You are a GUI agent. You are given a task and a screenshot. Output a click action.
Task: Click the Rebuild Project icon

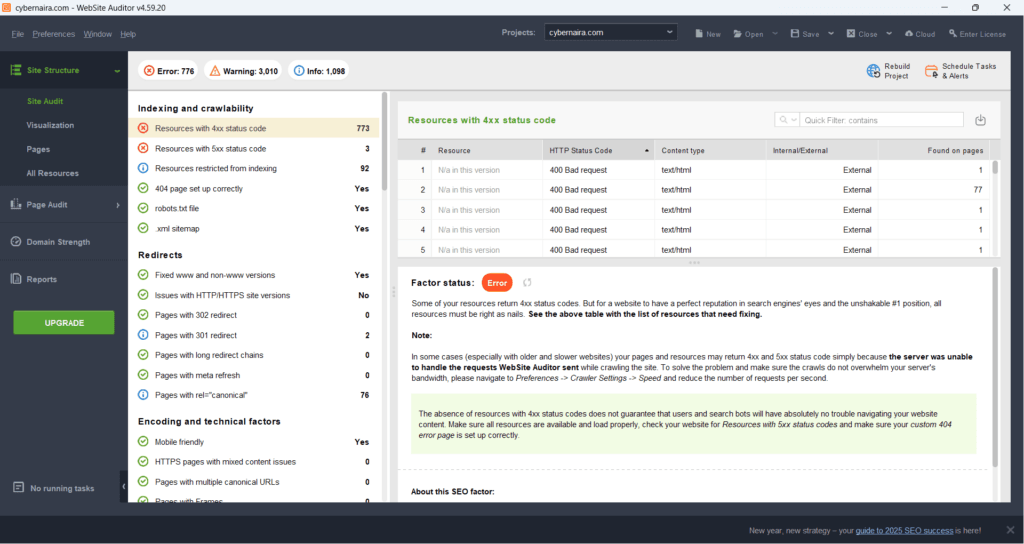click(x=873, y=71)
